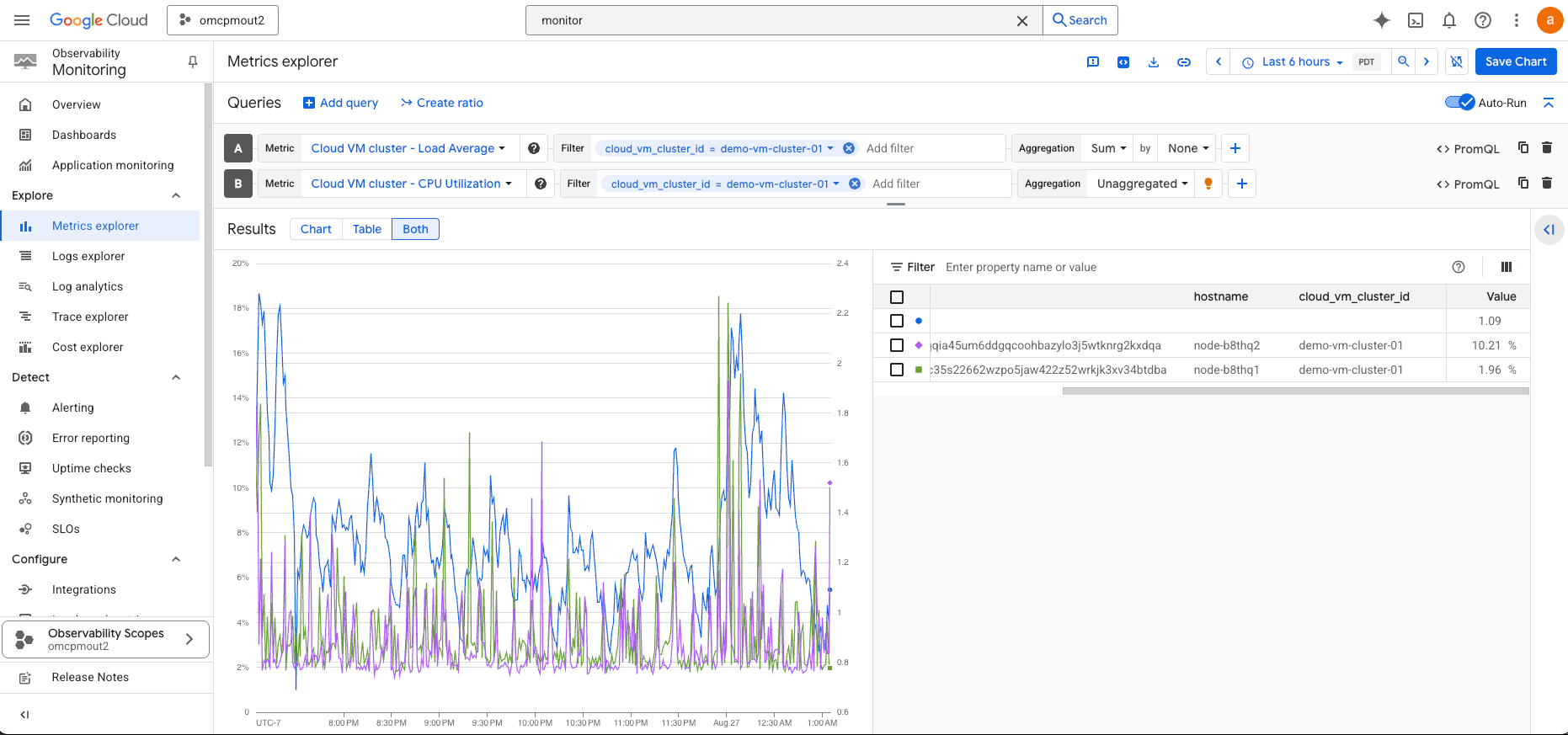Open Observability Scopes selector

[x=106, y=639]
